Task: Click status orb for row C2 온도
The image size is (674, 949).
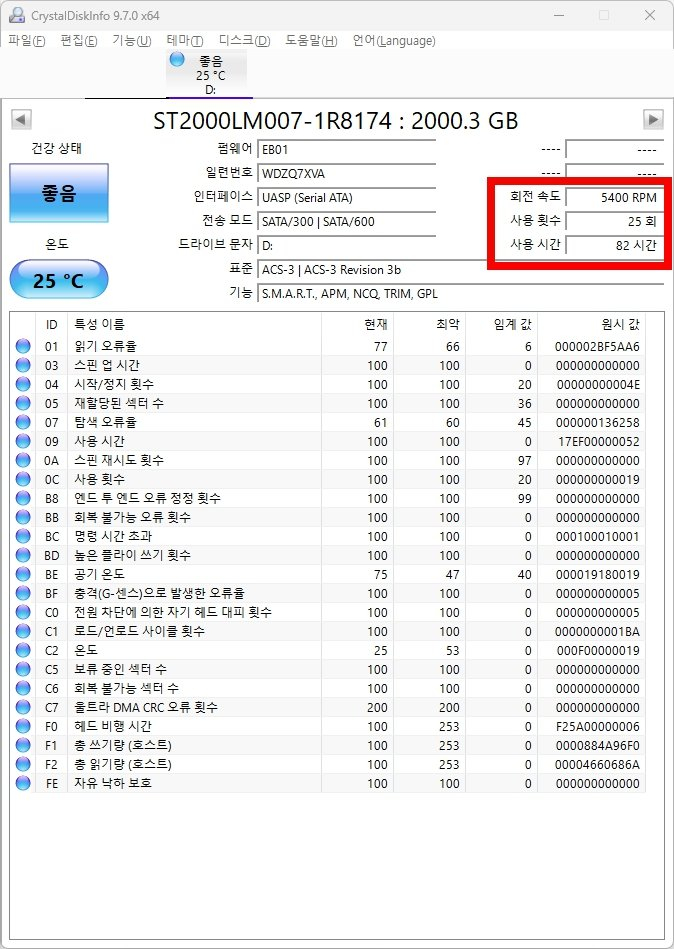Action: tap(23, 650)
